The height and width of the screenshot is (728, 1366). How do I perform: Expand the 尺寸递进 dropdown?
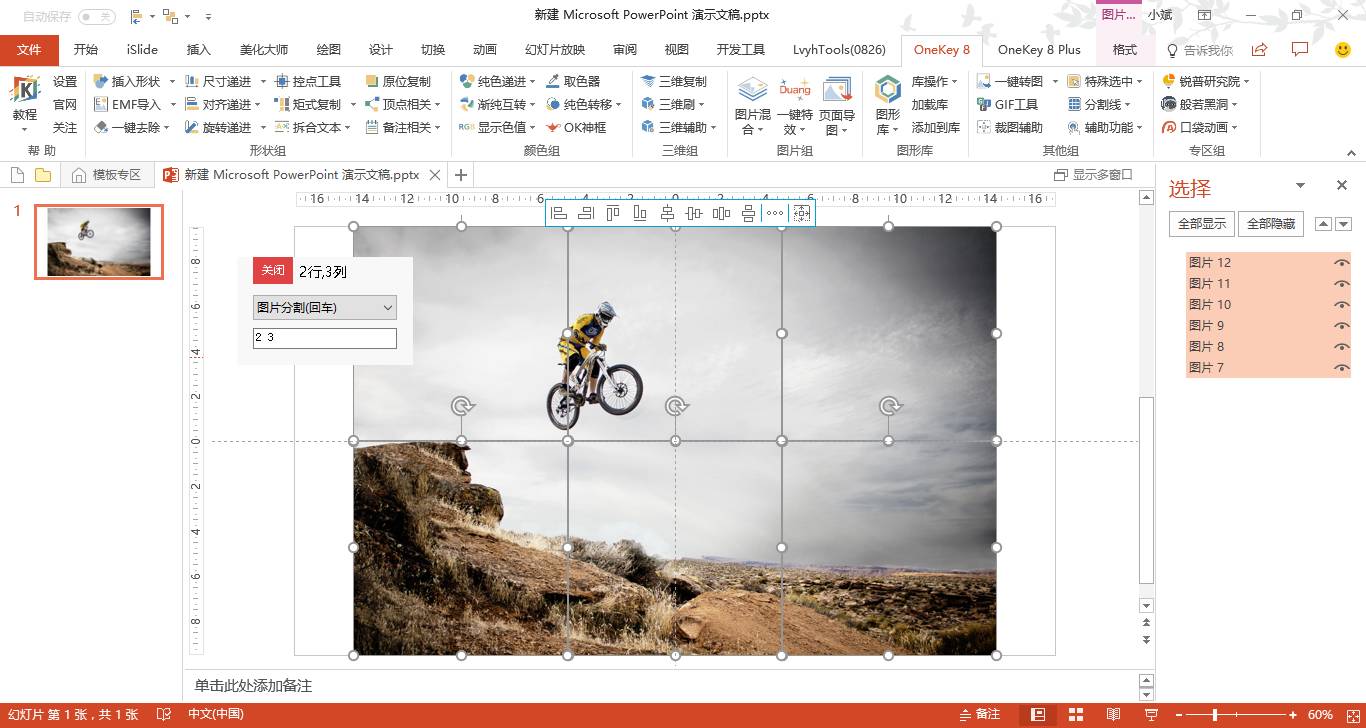263,81
